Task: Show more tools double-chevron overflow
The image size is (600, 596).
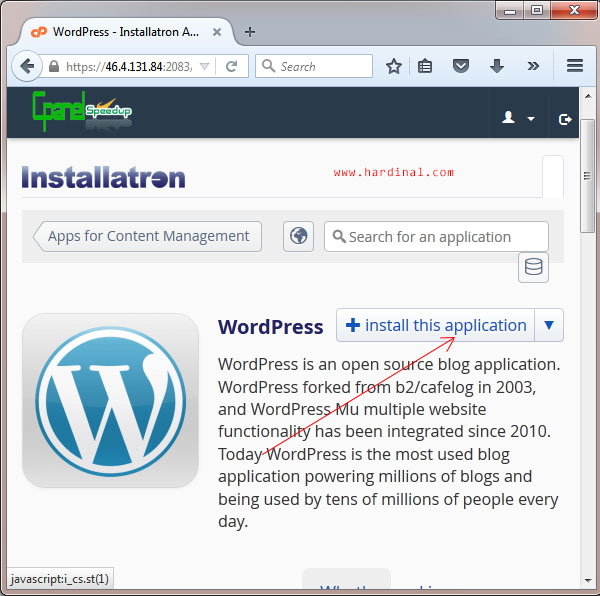Action: (x=533, y=67)
